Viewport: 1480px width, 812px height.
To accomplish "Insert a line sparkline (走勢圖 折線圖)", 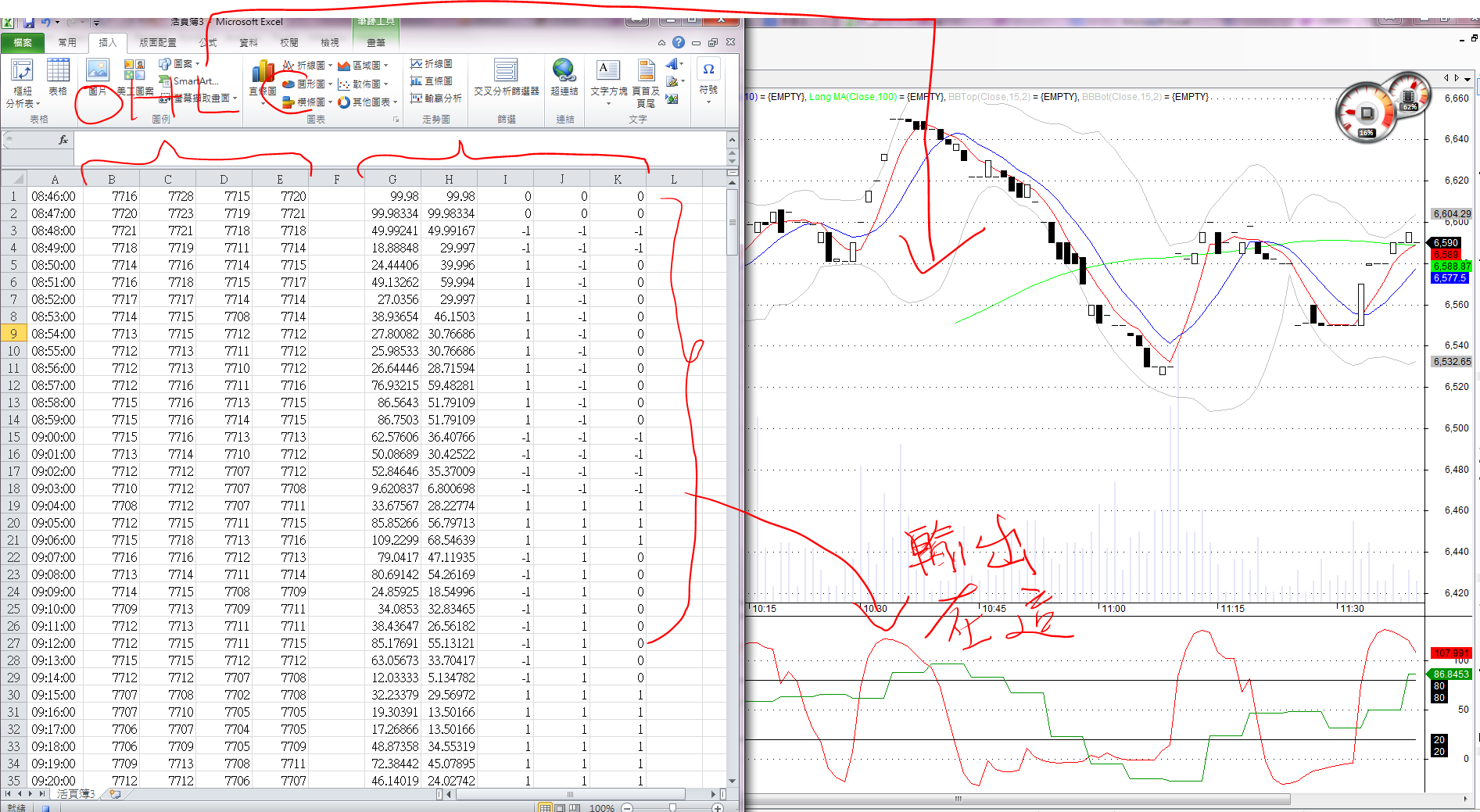I will [x=432, y=63].
